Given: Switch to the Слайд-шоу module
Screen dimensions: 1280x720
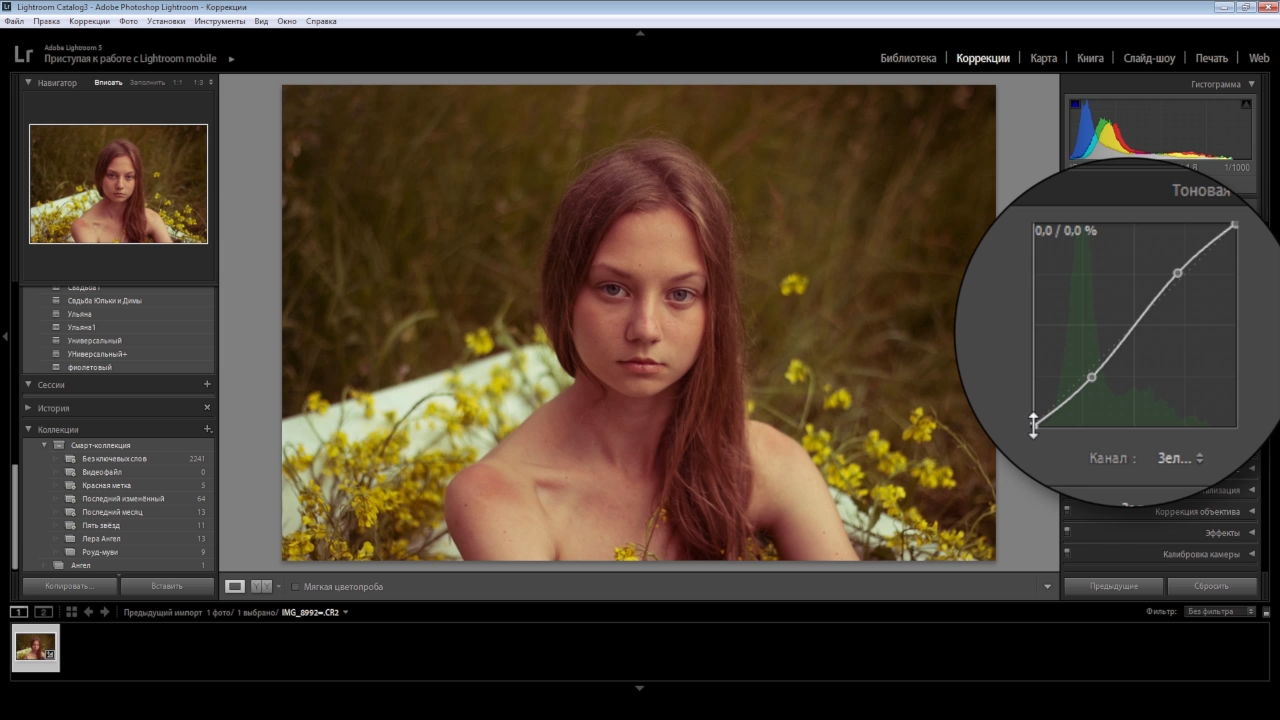Looking at the screenshot, I should pos(1149,58).
